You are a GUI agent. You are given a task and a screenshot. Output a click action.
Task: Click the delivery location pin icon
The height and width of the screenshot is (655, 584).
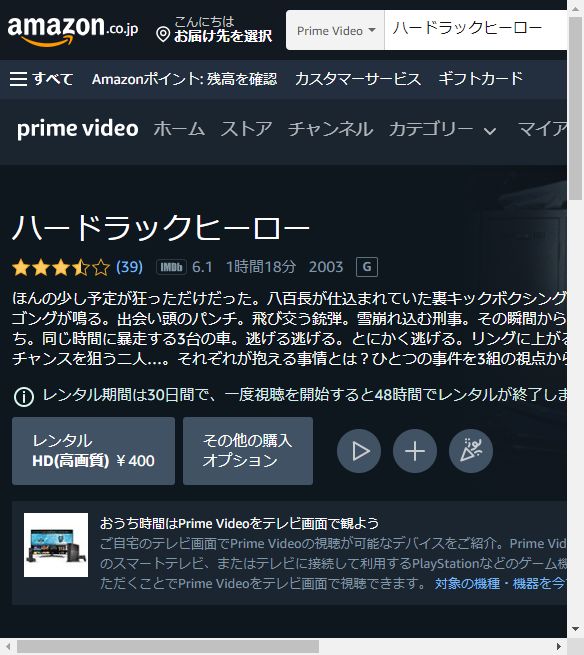point(163,35)
